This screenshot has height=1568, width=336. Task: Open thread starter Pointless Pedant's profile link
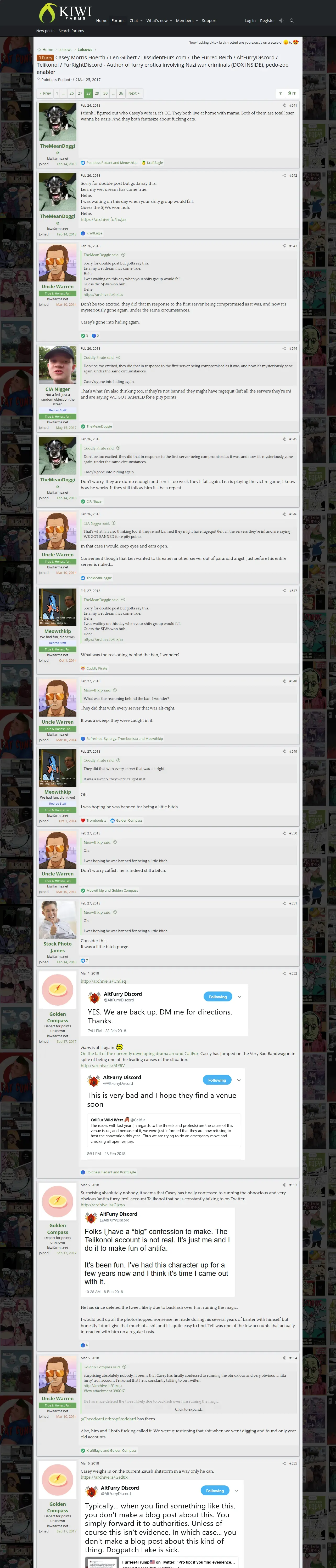(x=55, y=80)
